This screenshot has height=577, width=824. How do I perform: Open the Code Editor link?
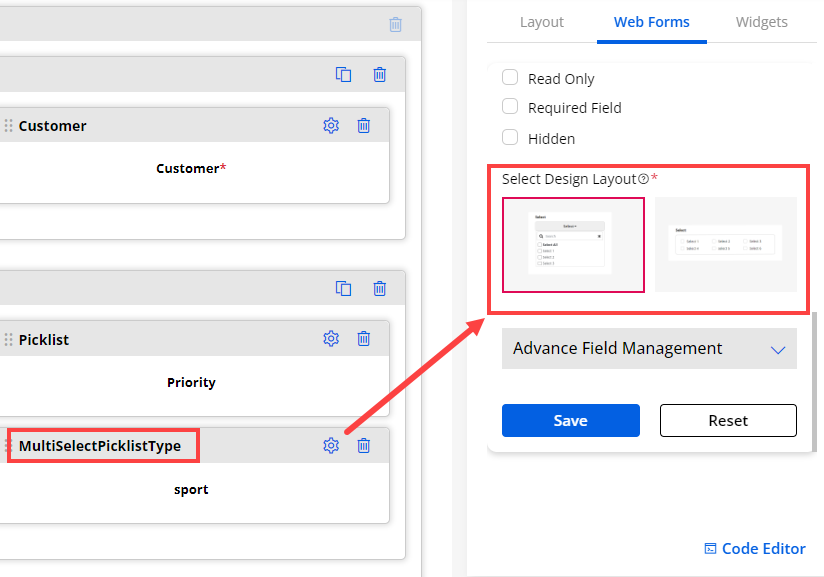[755, 548]
